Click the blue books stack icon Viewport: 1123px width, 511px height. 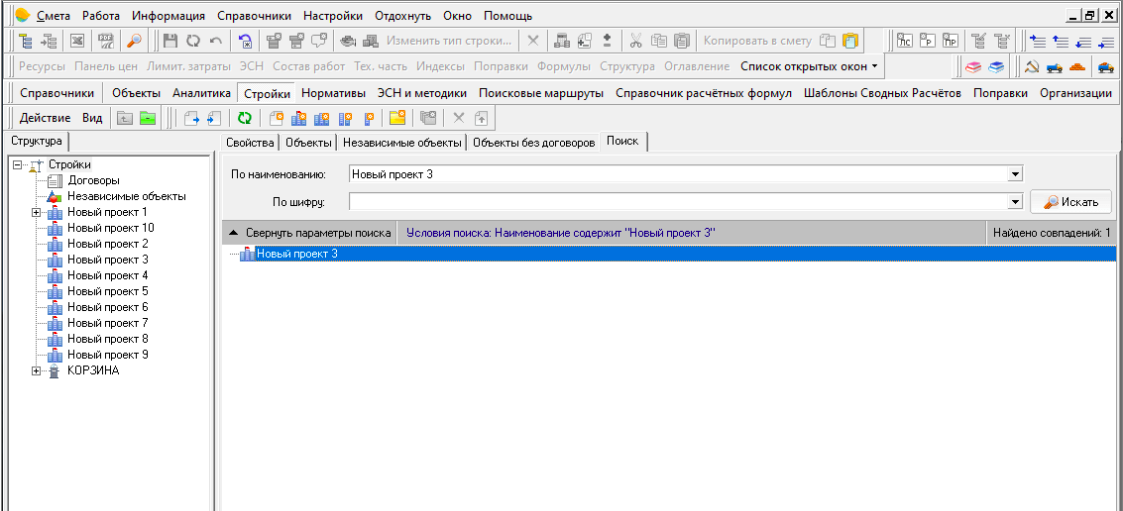pos(996,67)
